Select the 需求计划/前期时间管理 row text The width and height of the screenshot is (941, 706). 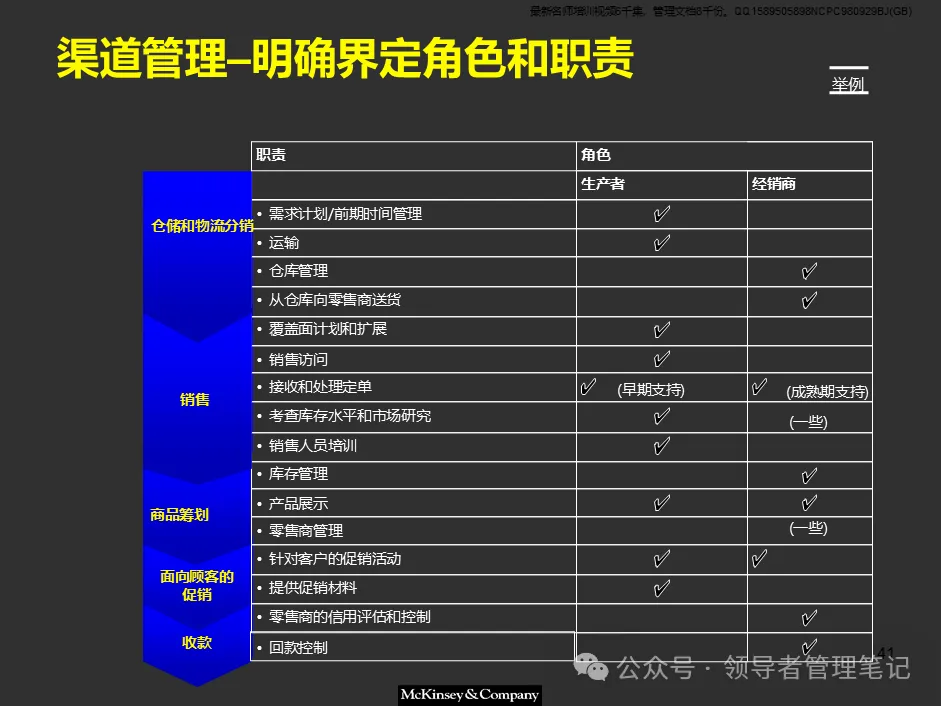pos(345,214)
